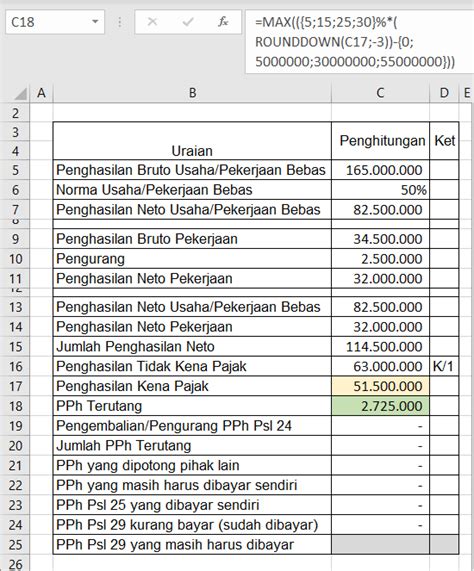Select row 13 header

tap(15, 307)
